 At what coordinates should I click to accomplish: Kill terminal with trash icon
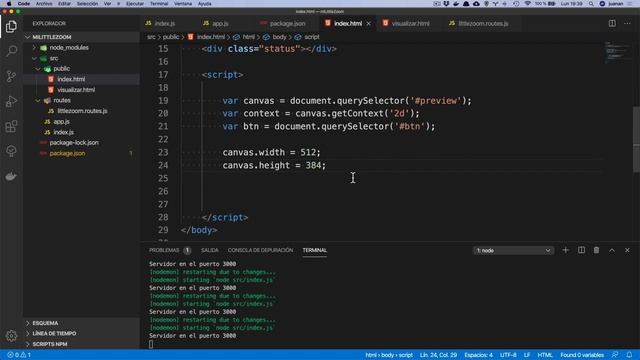(596, 250)
